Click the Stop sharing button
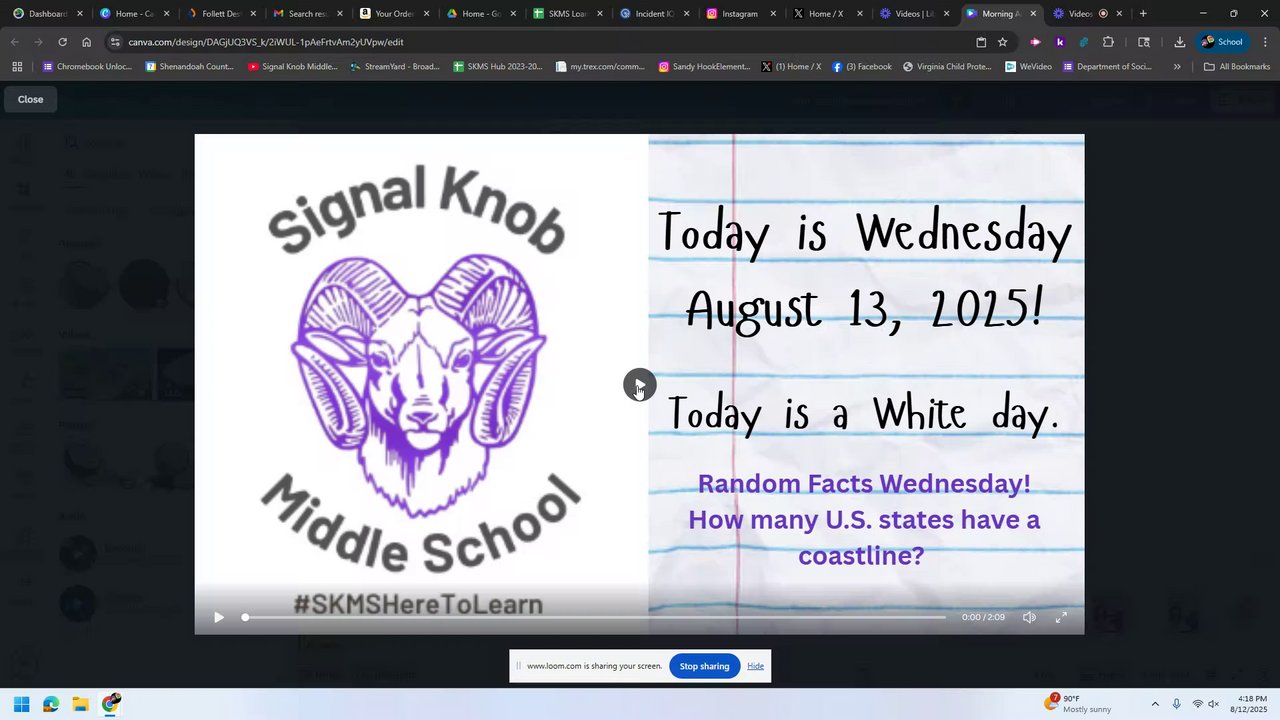1280x720 pixels. [705, 666]
